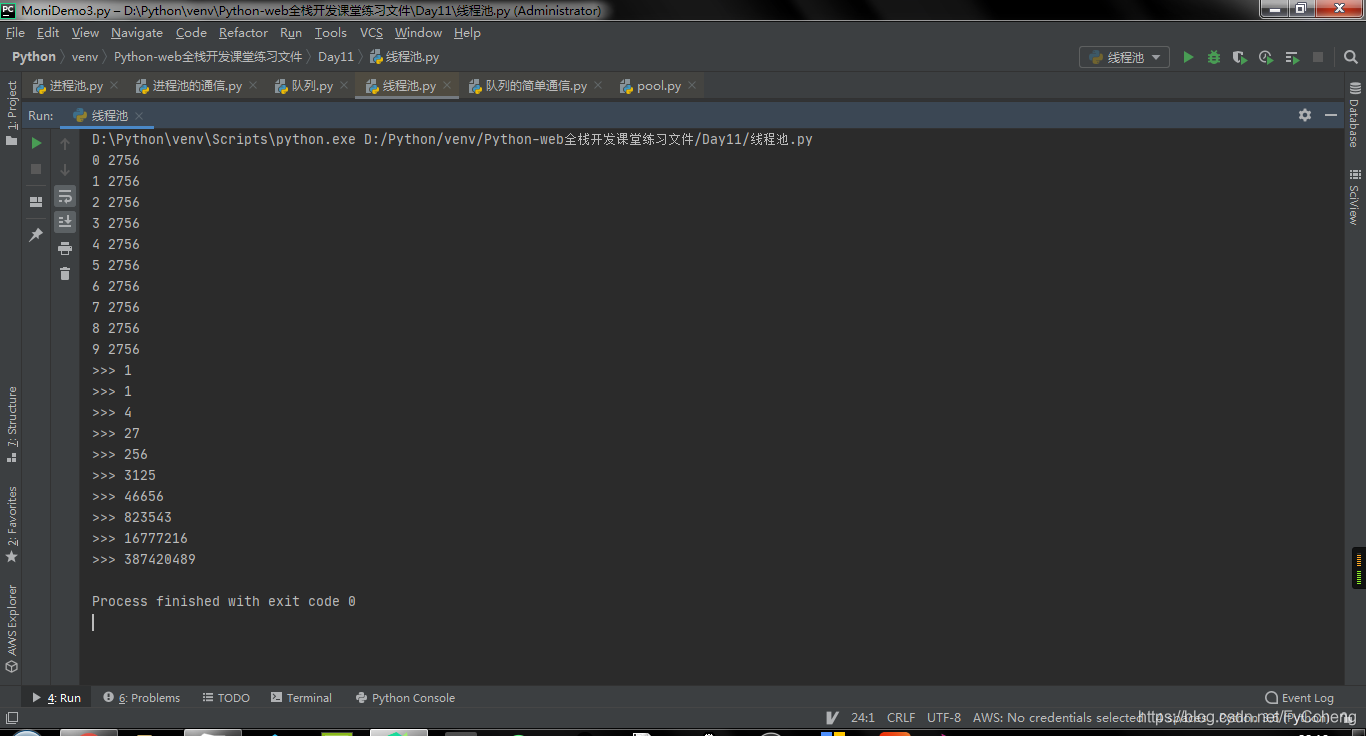The height and width of the screenshot is (736, 1366).
Task: Change CRLF line separator
Action: coord(901,718)
